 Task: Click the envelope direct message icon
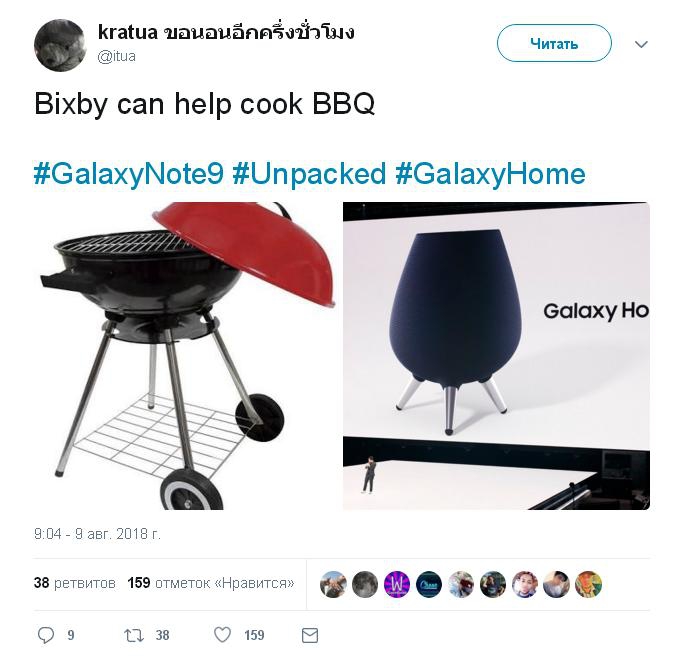[310, 635]
